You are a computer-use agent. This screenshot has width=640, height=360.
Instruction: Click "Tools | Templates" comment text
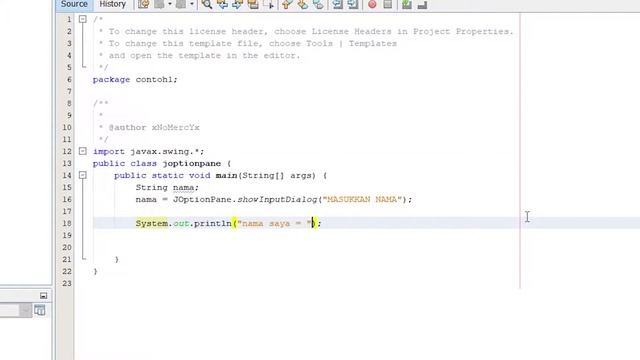(351, 43)
